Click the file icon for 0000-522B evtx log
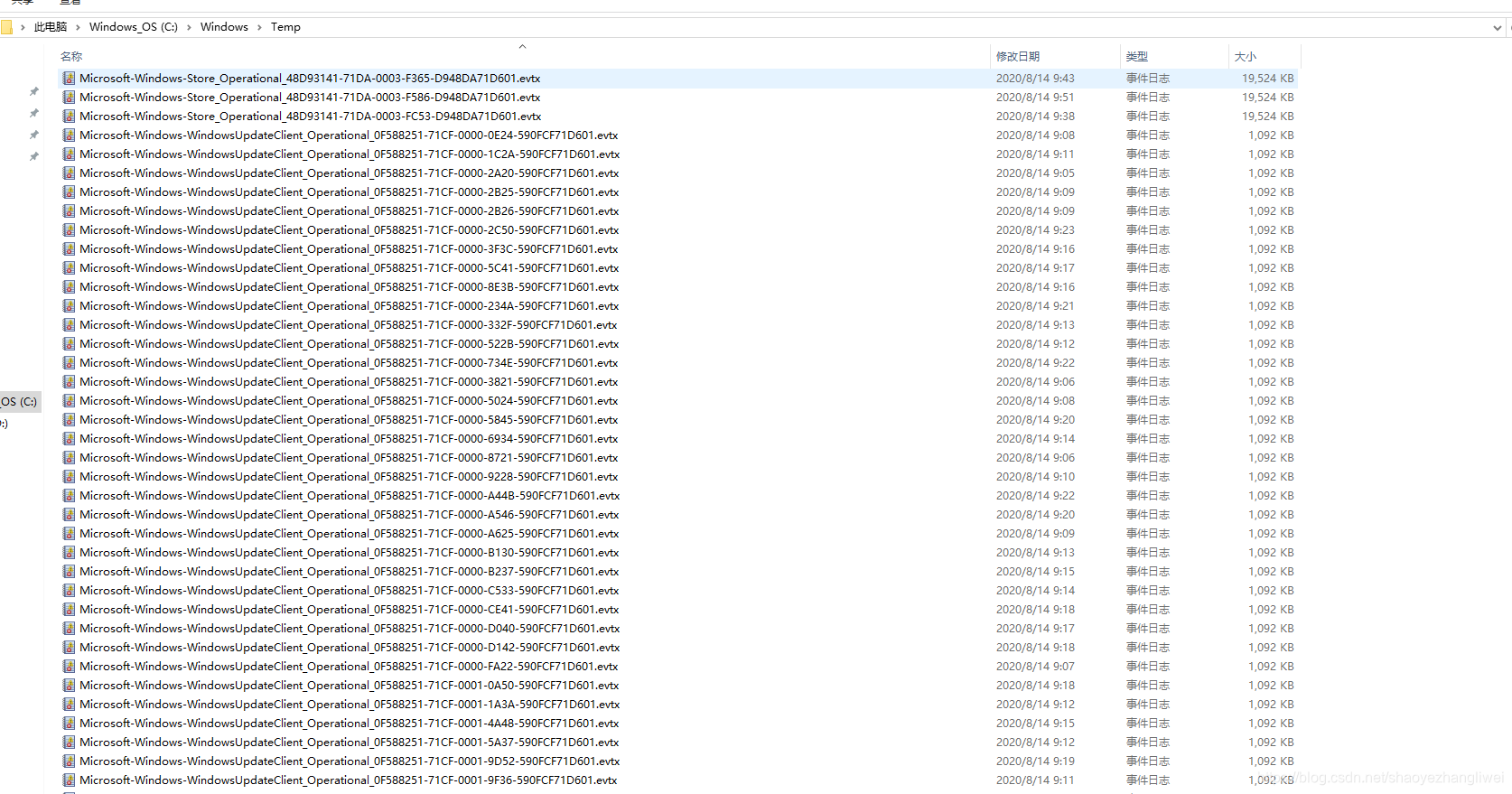1512x794 pixels. point(69,344)
